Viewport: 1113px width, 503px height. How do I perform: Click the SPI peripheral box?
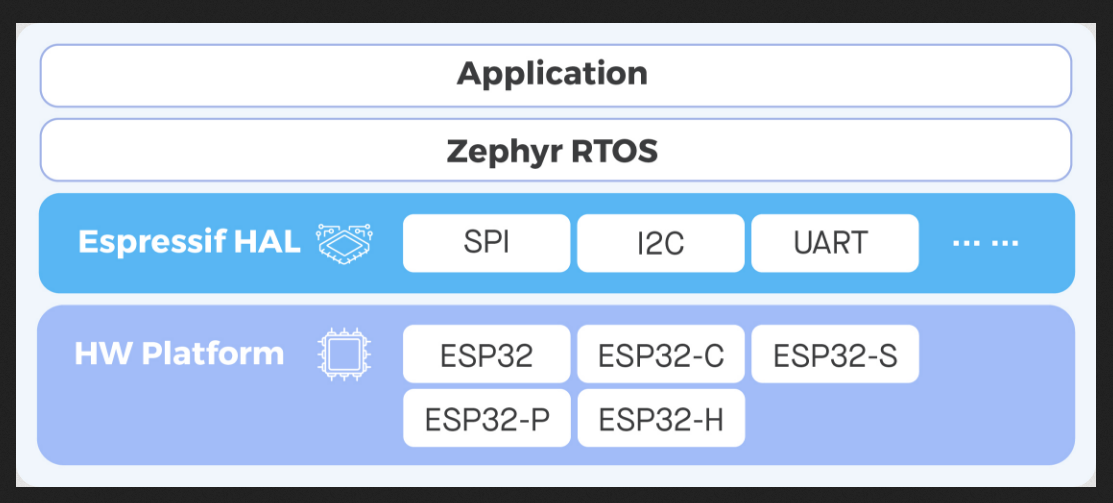coord(486,243)
